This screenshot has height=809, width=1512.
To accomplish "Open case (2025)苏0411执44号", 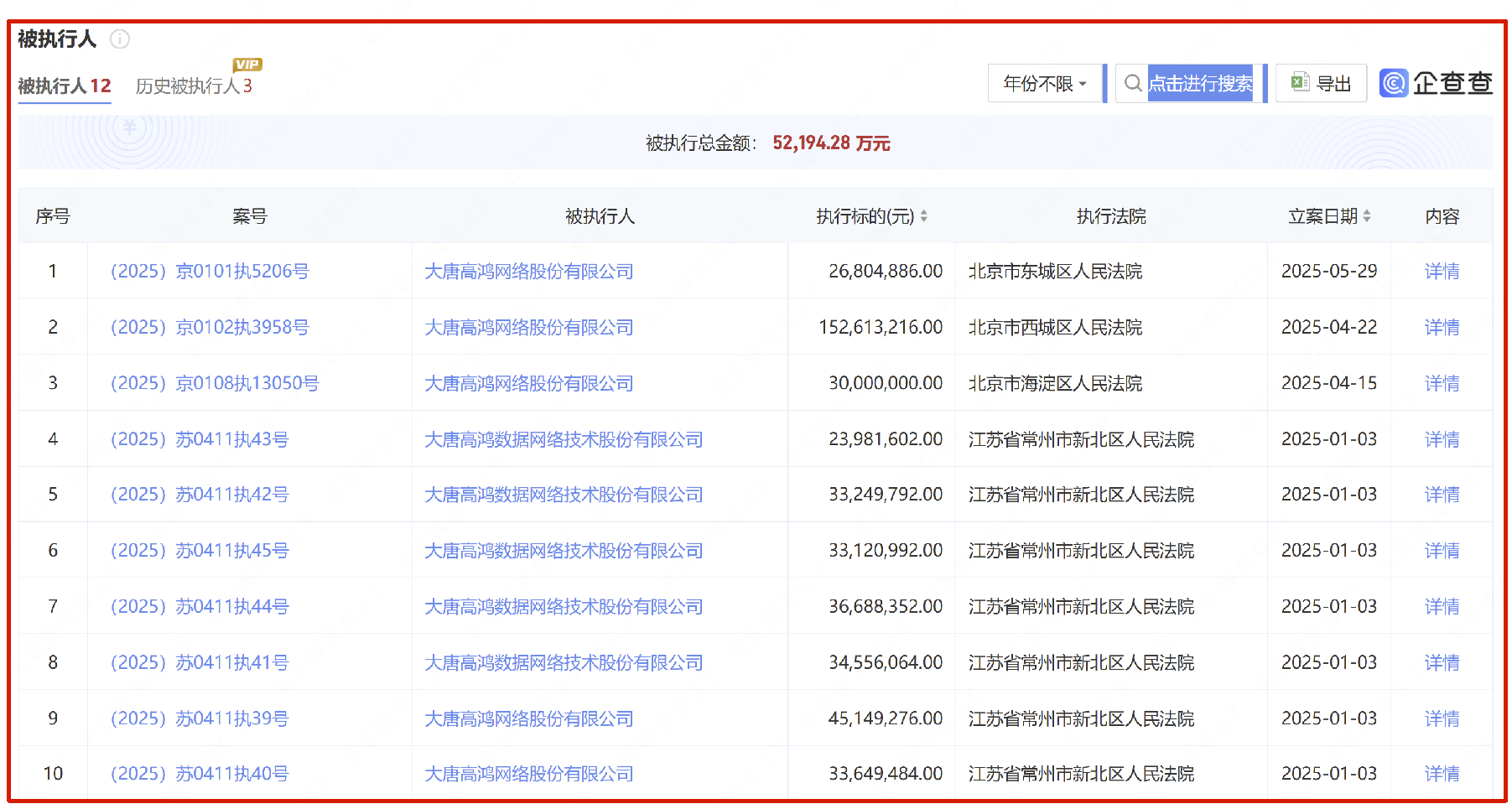I will 200,607.
